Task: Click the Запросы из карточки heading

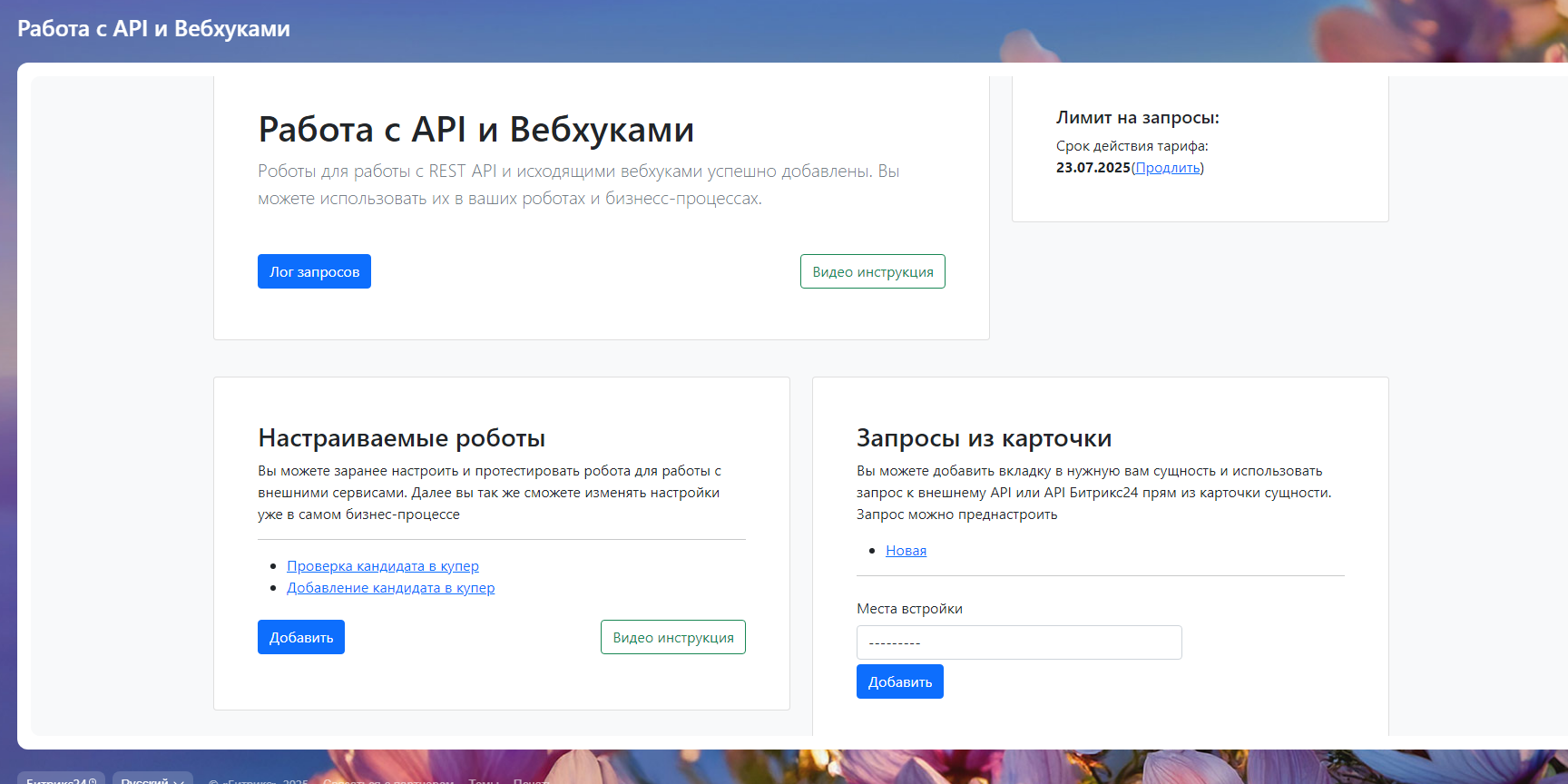Action: click(x=984, y=438)
